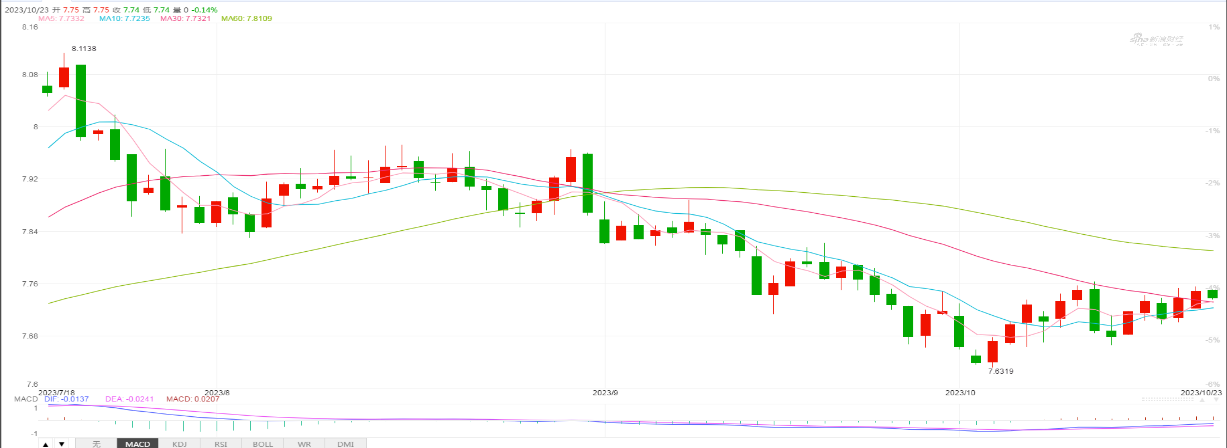This screenshot has width=1227, height=448.
Task: Select the MA30 legend entry
Action: click(188, 19)
